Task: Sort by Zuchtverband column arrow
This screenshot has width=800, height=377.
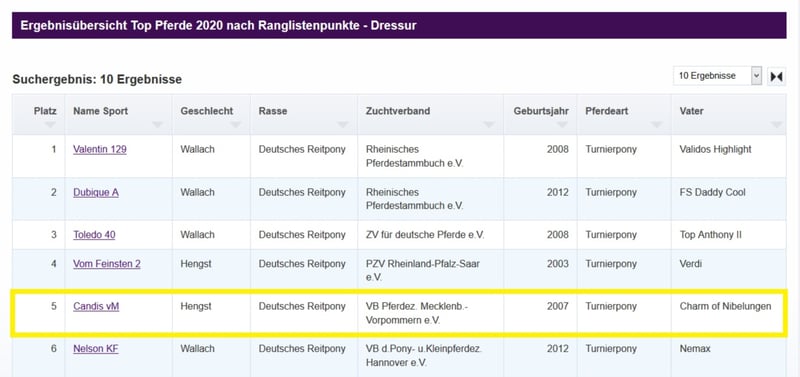Action: coord(489,124)
